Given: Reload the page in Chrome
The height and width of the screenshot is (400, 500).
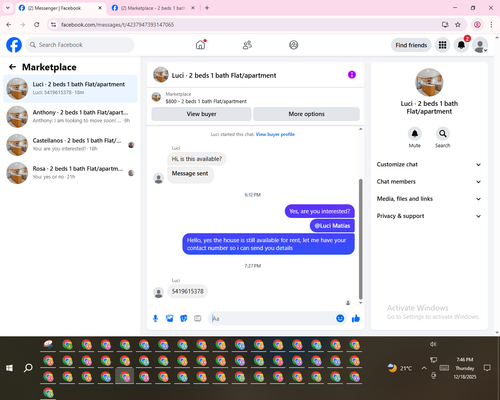Looking at the screenshot, I should click(37, 24).
